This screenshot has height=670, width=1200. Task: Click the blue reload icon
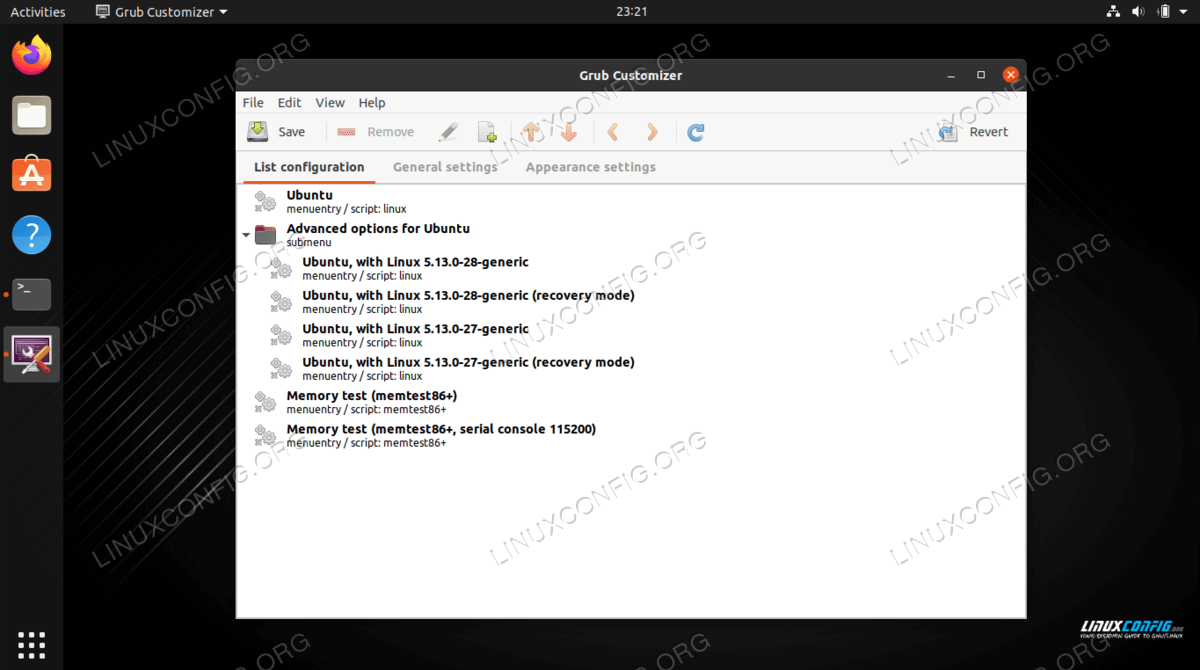tap(696, 132)
